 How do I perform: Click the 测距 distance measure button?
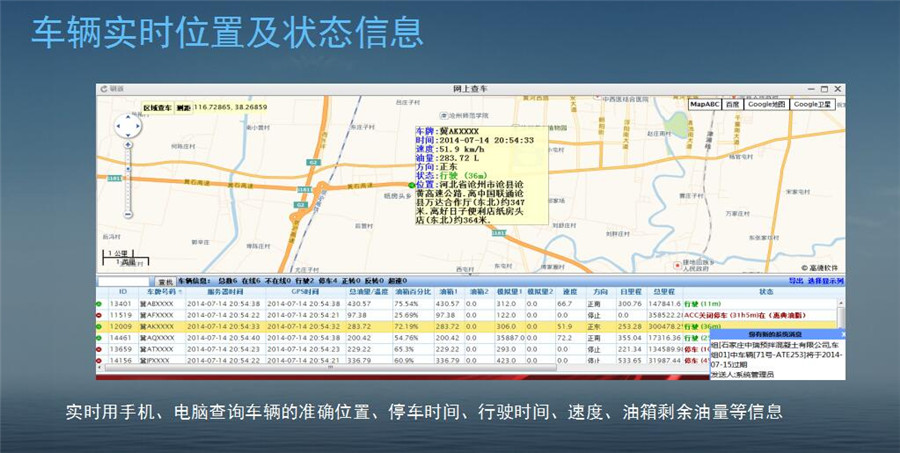click(183, 106)
